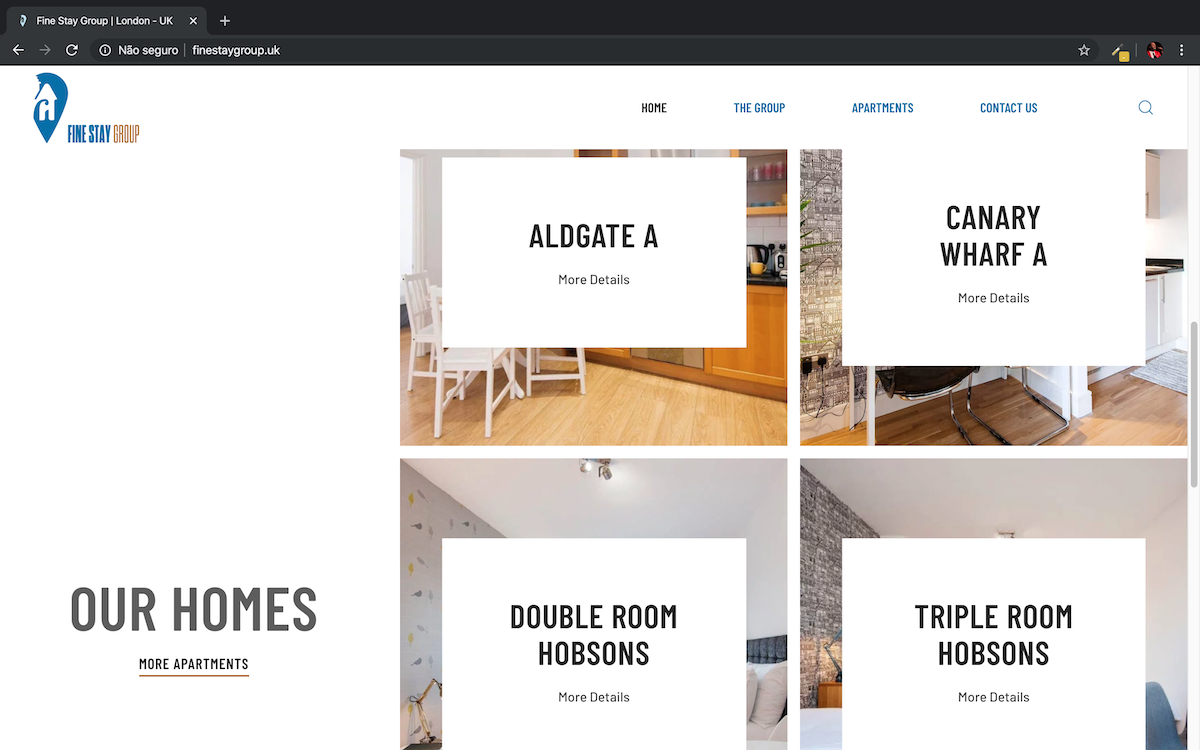Open Chrome's three-dot menu
Image resolution: width=1200 pixels, height=750 pixels.
(1182, 50)
